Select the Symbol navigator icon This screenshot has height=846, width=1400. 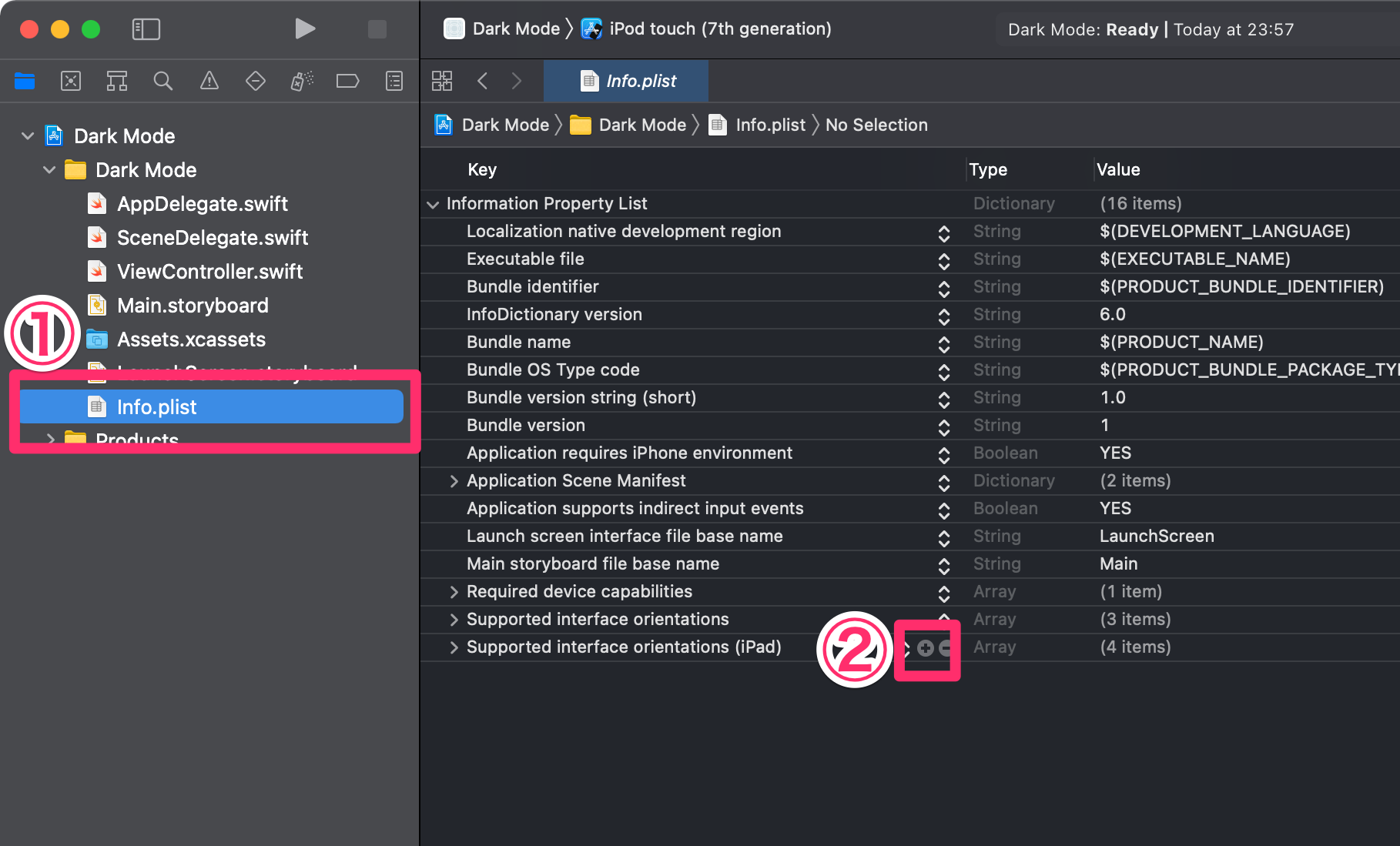click(117, 81)
